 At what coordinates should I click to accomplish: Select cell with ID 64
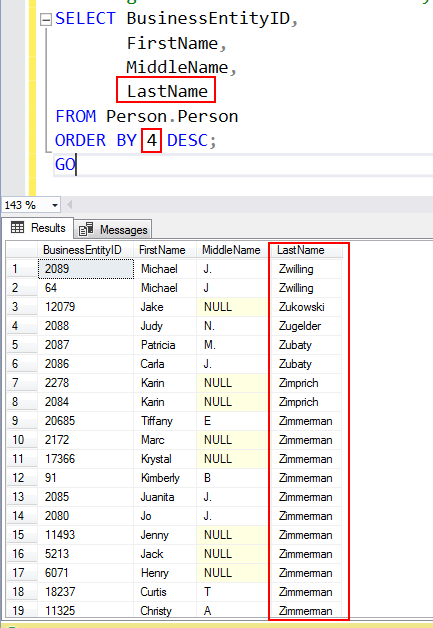(86, 288)
